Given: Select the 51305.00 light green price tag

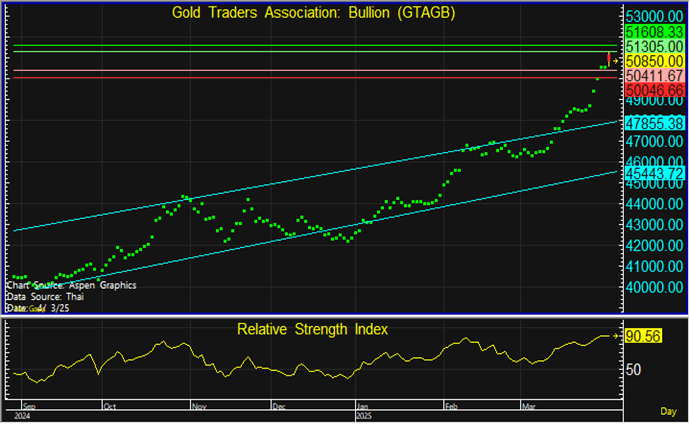Looking at the screenshot, I should pos(653,47).
